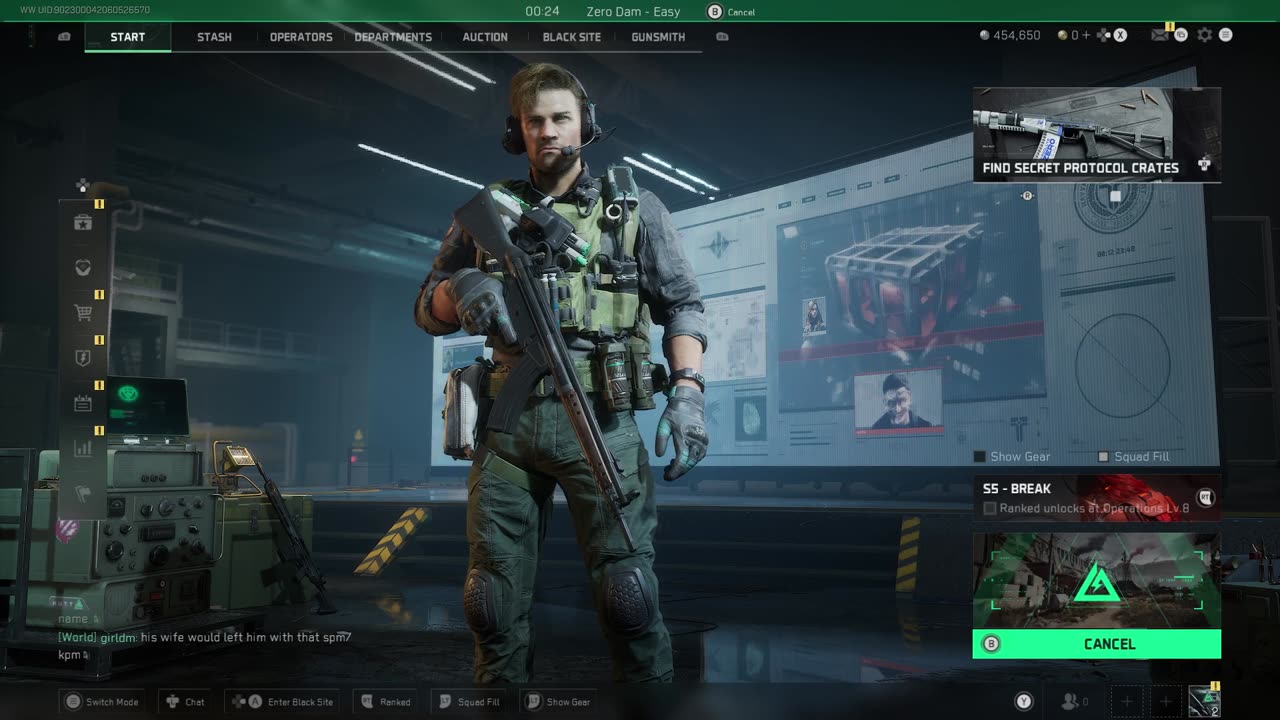
Task: Open the starred briefcase sidebar icon
Action: (83, 223)
